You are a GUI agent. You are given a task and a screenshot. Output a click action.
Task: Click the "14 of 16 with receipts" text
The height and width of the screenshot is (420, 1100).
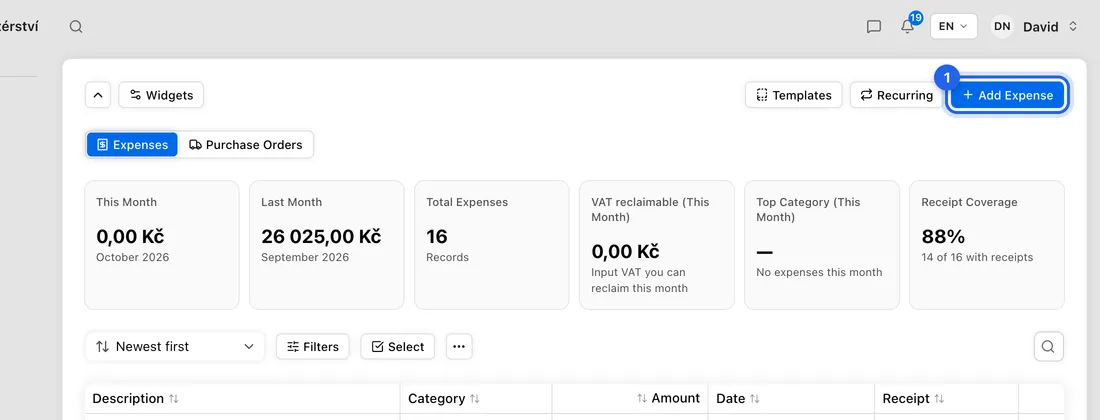pyautogui.click(x=977, y=257)
